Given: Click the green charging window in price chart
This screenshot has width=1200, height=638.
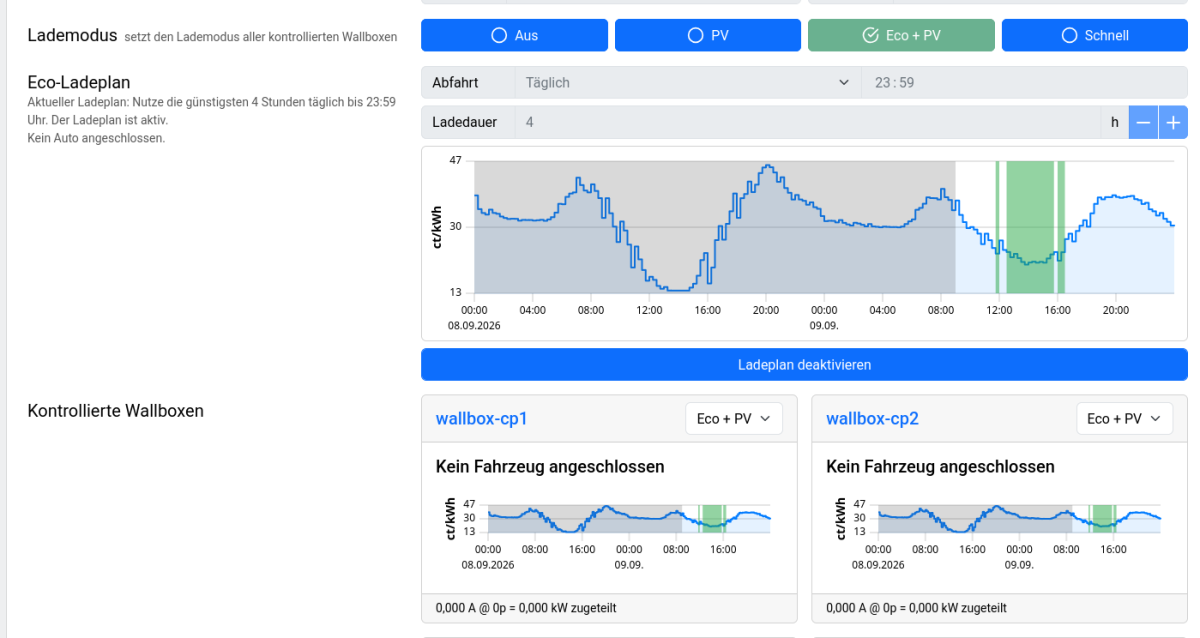Looking at the screenshot, I should click(x=1030, y=227).
